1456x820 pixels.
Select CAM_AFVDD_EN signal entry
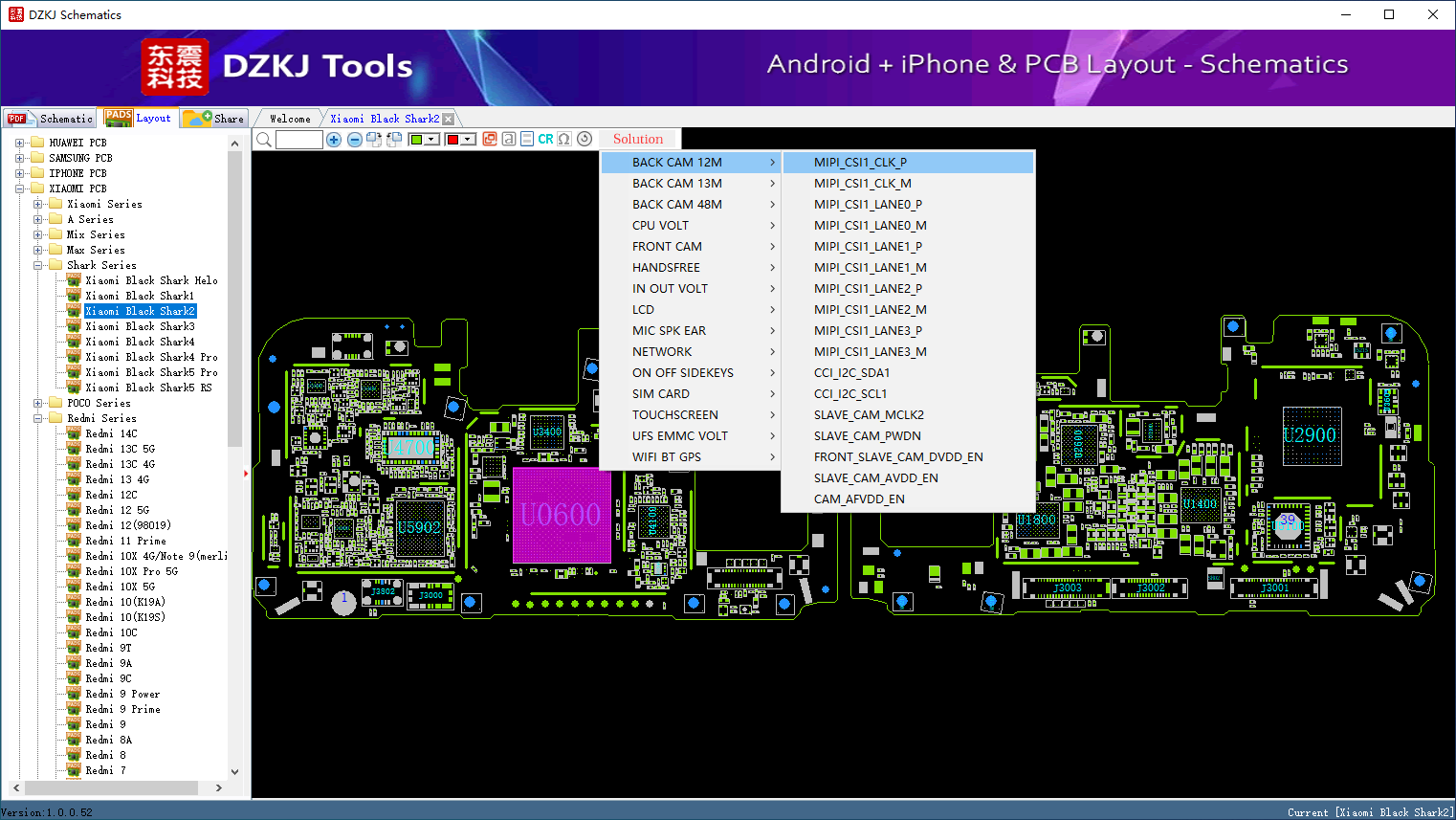pos(908,499)
